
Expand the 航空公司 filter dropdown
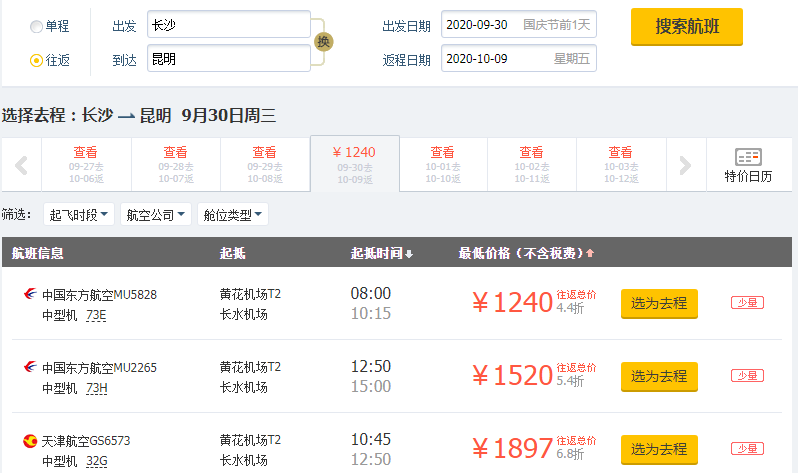(x=154, y=215)
